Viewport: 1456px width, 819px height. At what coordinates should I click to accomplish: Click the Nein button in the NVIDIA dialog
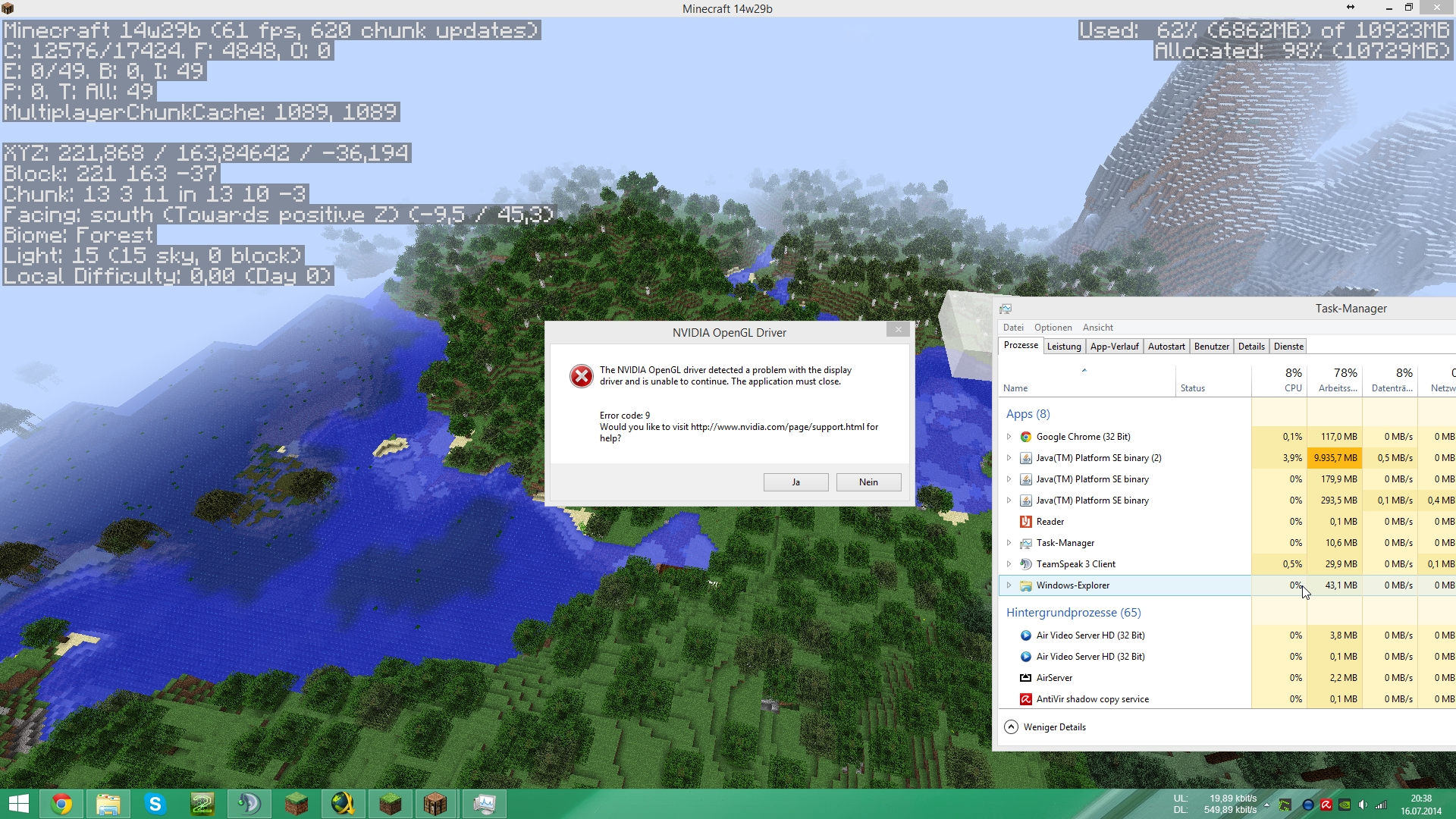point(868,482)
